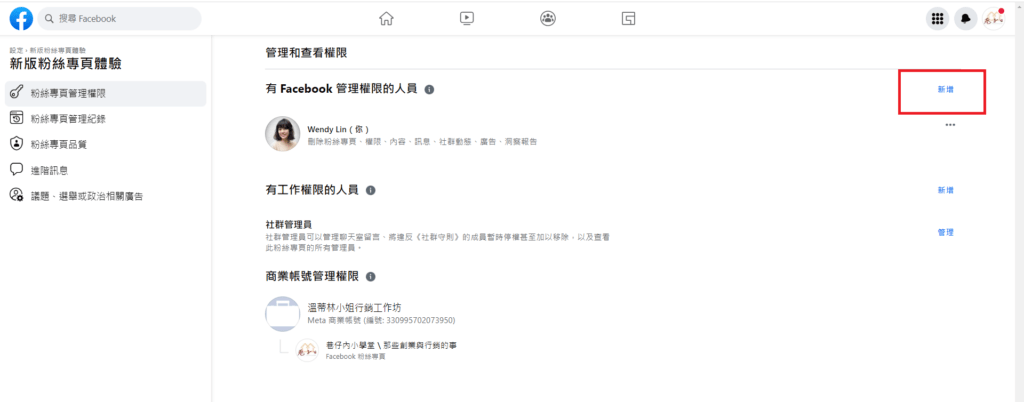Open 議題、選舉或政治相關廣告 settings
Screen dimensions: 1024x402
tap(86, 195)
